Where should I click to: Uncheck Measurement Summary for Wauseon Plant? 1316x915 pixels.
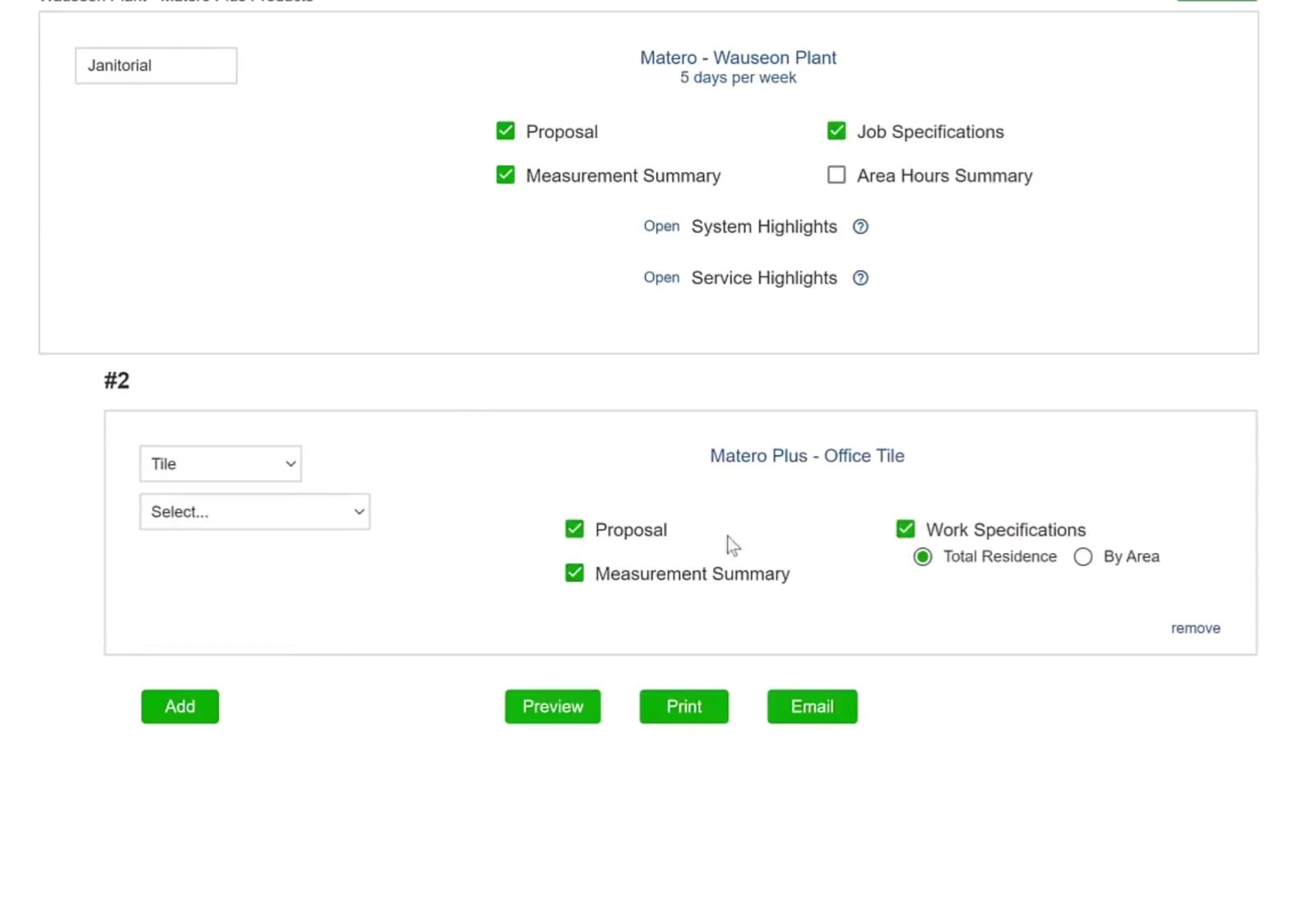506,175
